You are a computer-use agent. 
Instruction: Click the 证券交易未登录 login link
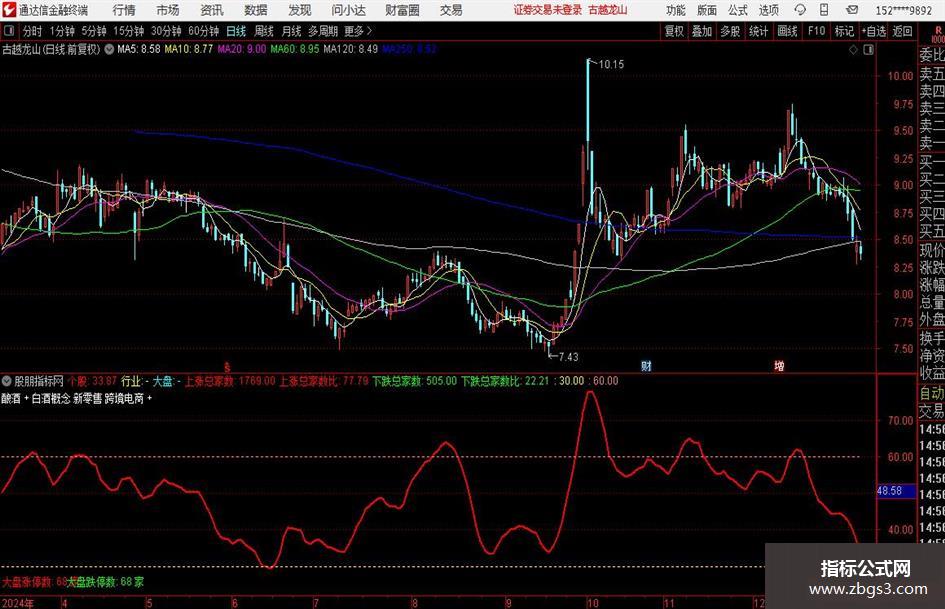(x=548, y=10)
